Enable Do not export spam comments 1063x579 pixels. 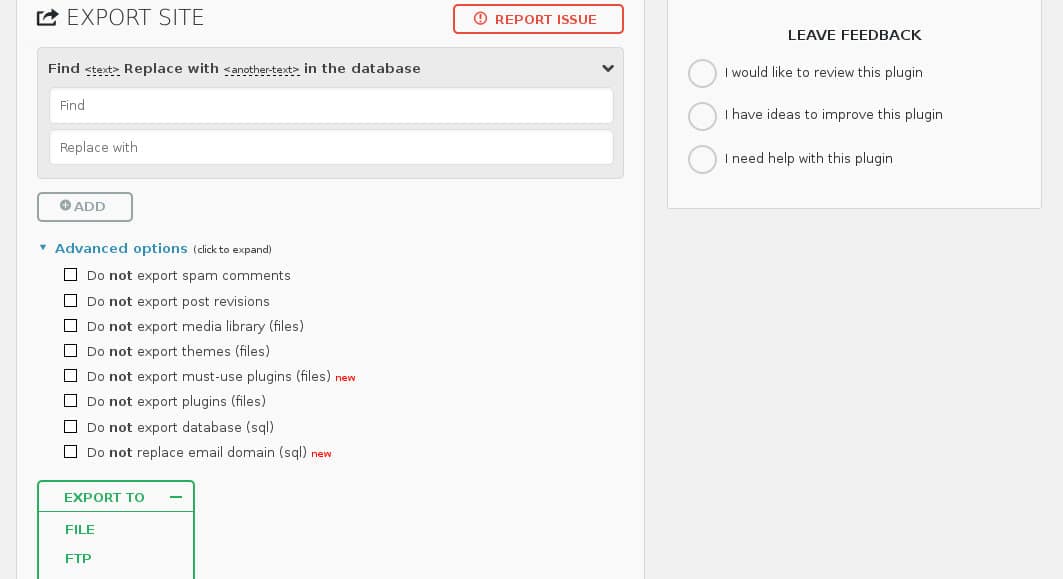pos(71,275)
